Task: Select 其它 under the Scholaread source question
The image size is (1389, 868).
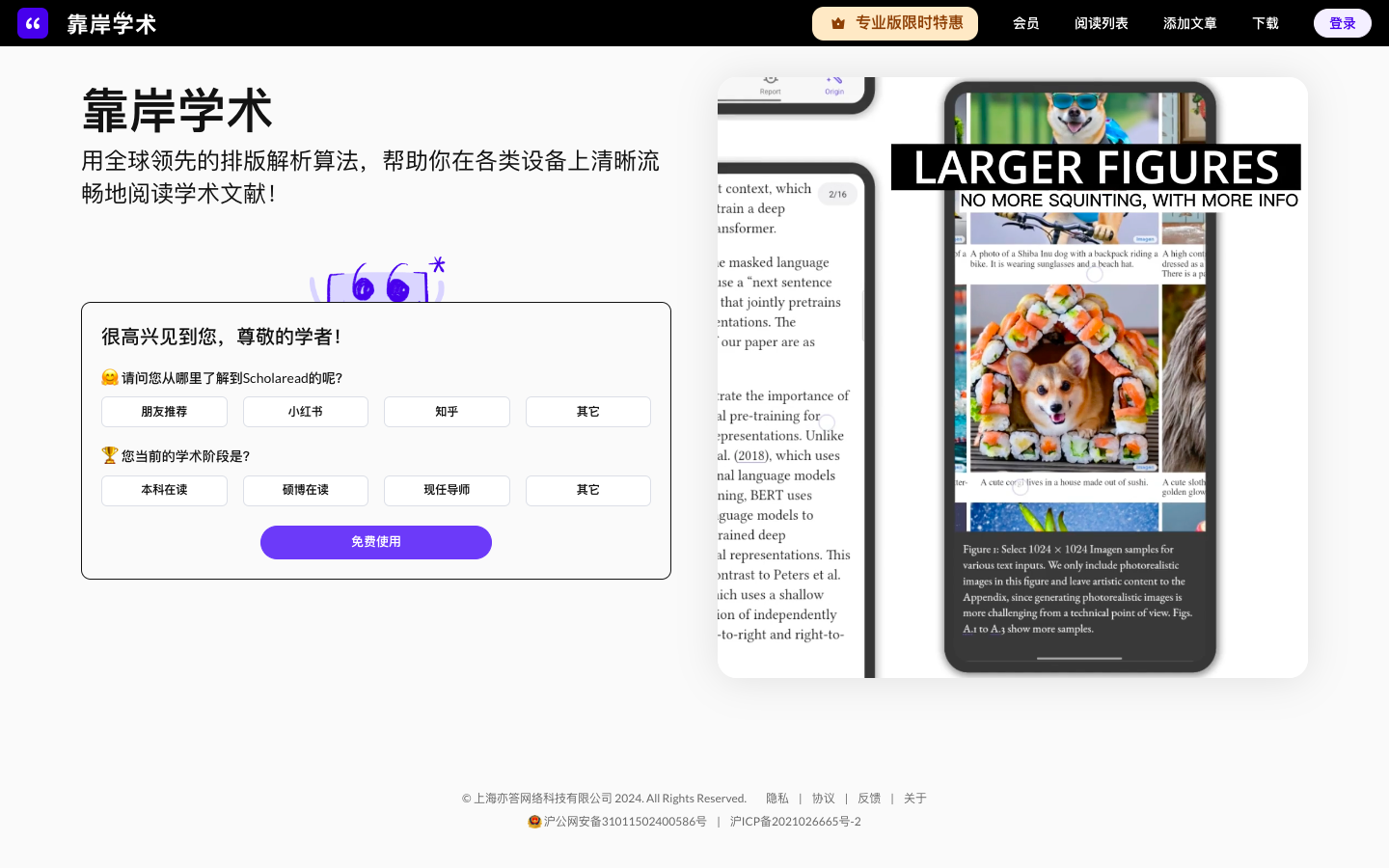Action: [x=588, y=412]
